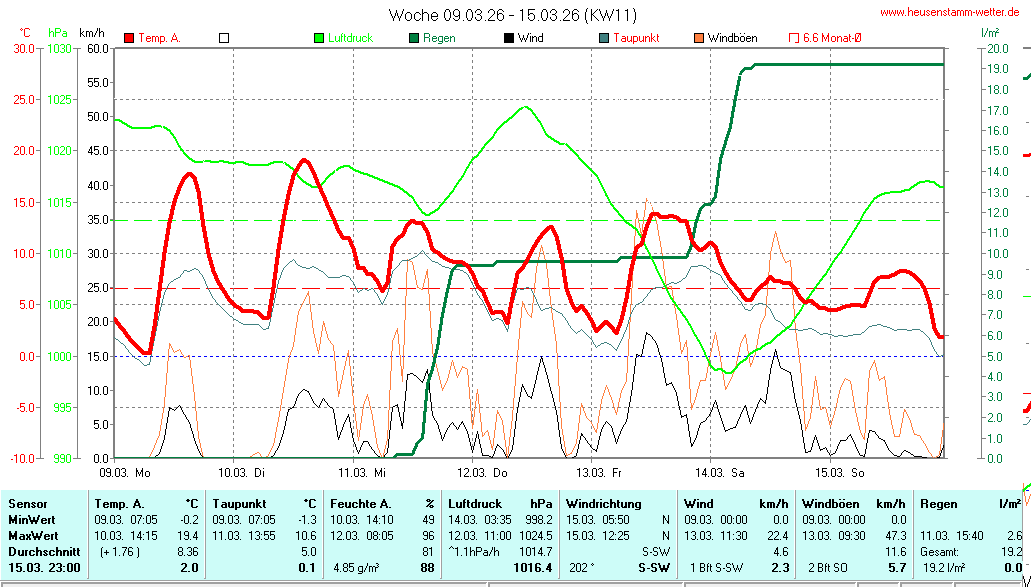
Task: Select the Windrichtung column header
Action: [603, 504]
